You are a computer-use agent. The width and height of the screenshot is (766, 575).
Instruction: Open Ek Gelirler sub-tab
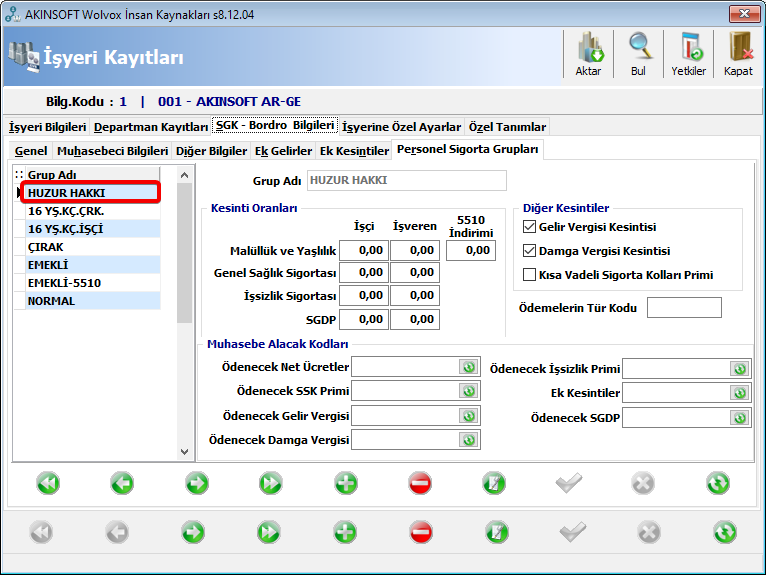[x=283, y=151]
